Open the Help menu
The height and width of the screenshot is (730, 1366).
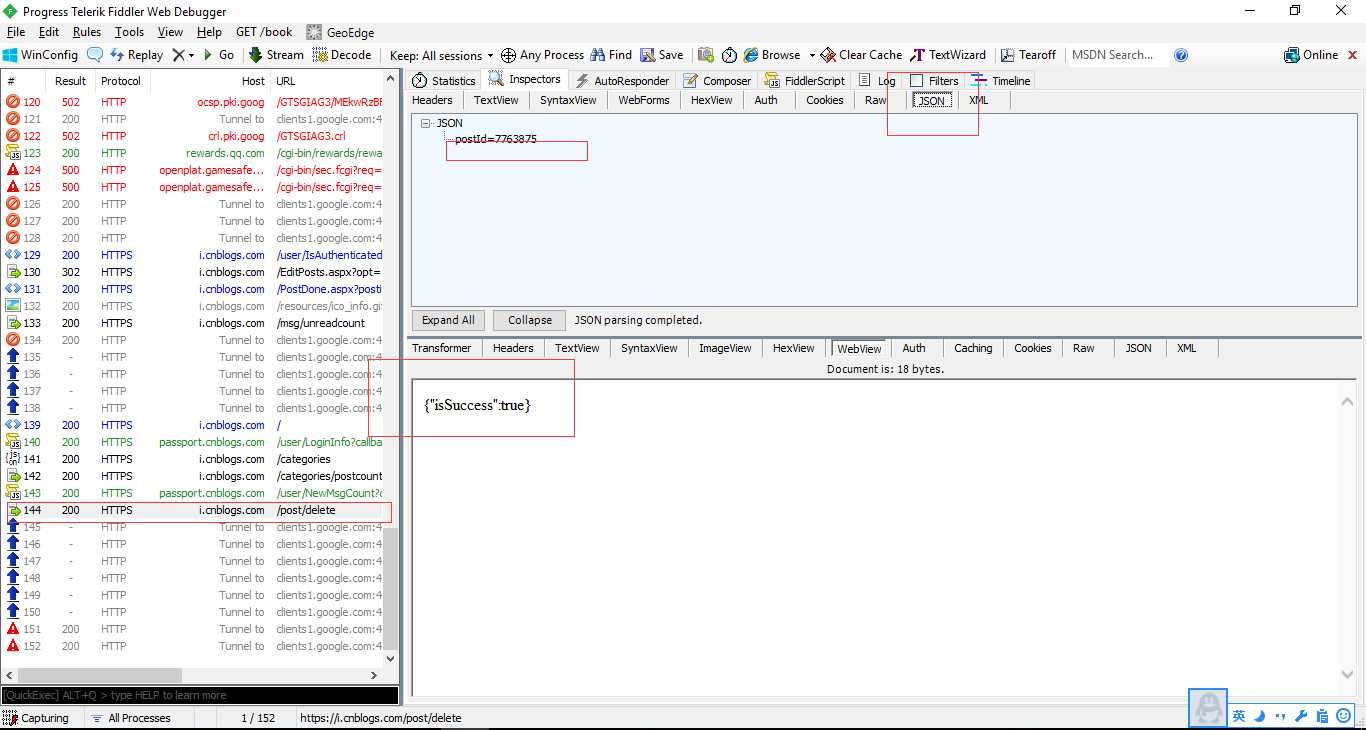click(x=210, y=32)
